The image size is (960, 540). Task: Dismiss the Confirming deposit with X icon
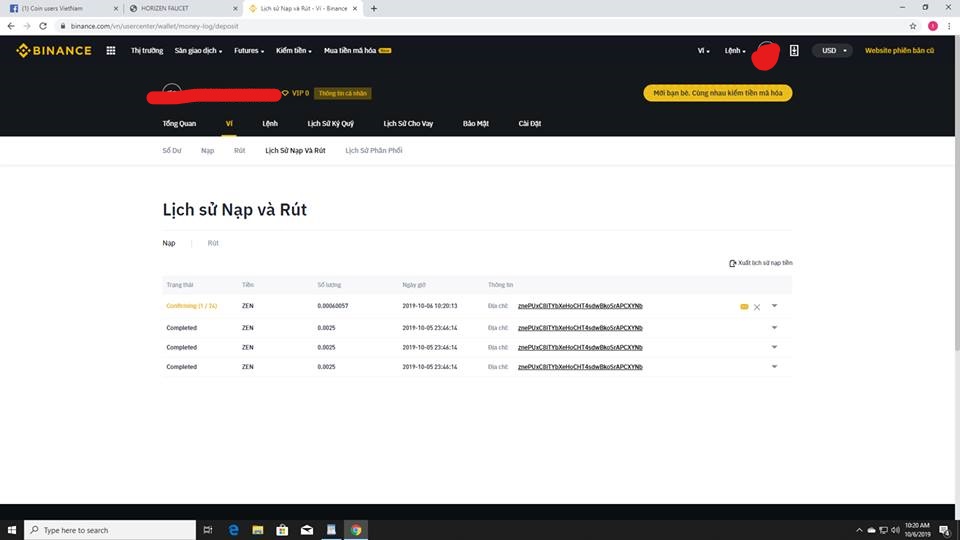point(757,307)
